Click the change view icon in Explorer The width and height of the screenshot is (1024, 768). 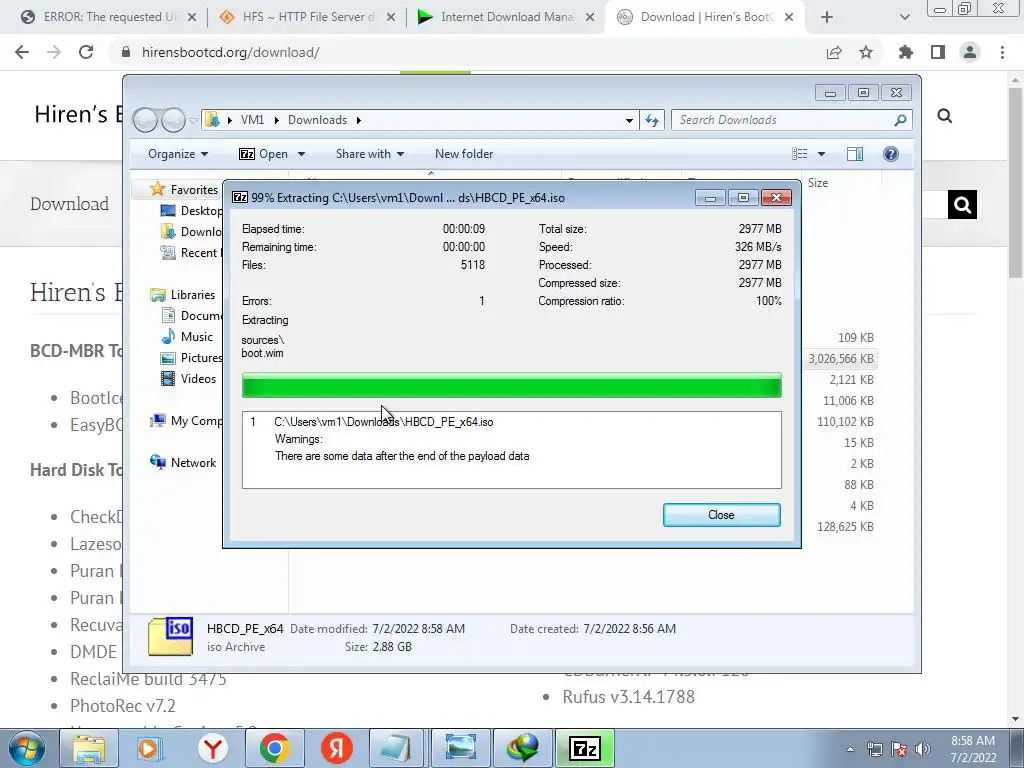(799, 154)
